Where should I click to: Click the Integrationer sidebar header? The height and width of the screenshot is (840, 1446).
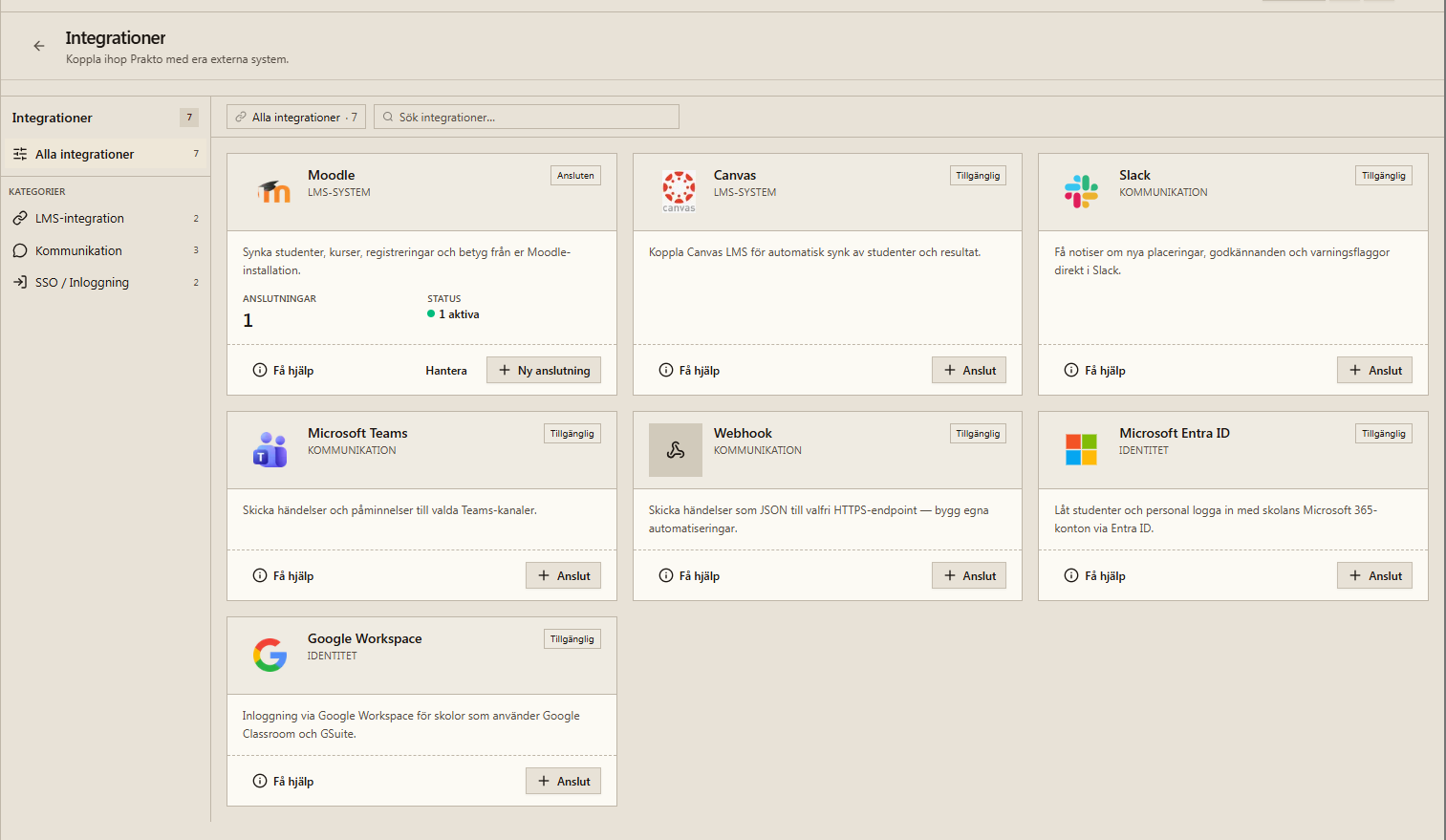pos(53,118)
